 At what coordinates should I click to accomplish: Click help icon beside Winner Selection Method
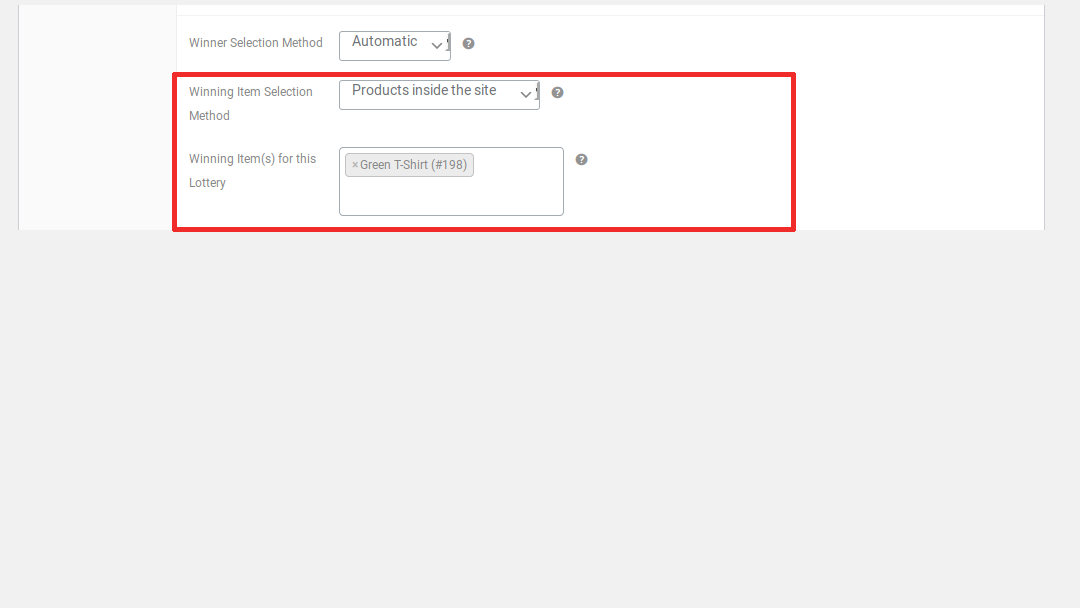pos(468,43)
